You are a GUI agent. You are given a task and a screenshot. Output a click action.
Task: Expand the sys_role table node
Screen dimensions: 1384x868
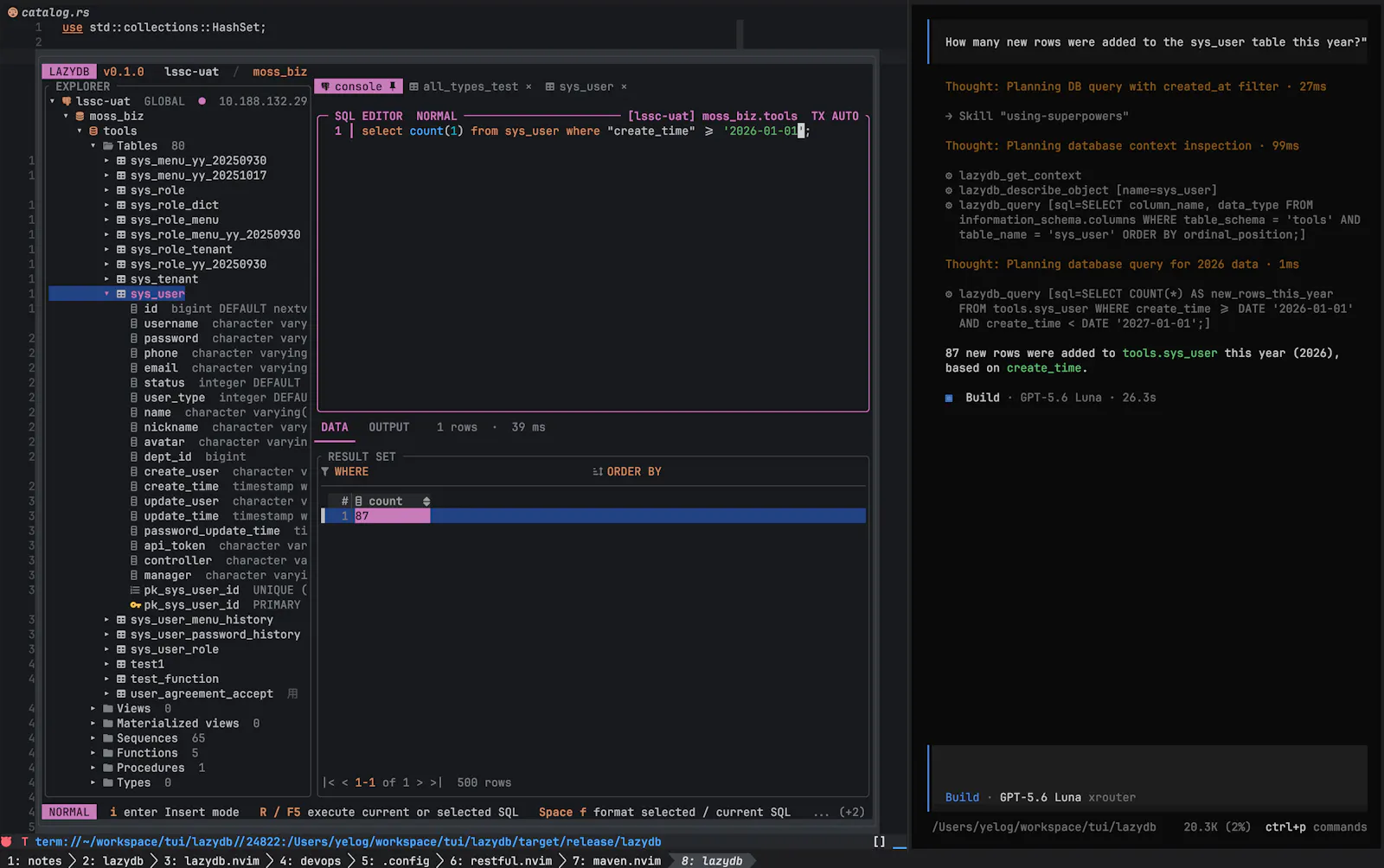pyautogui.click(x=107, y=190)
